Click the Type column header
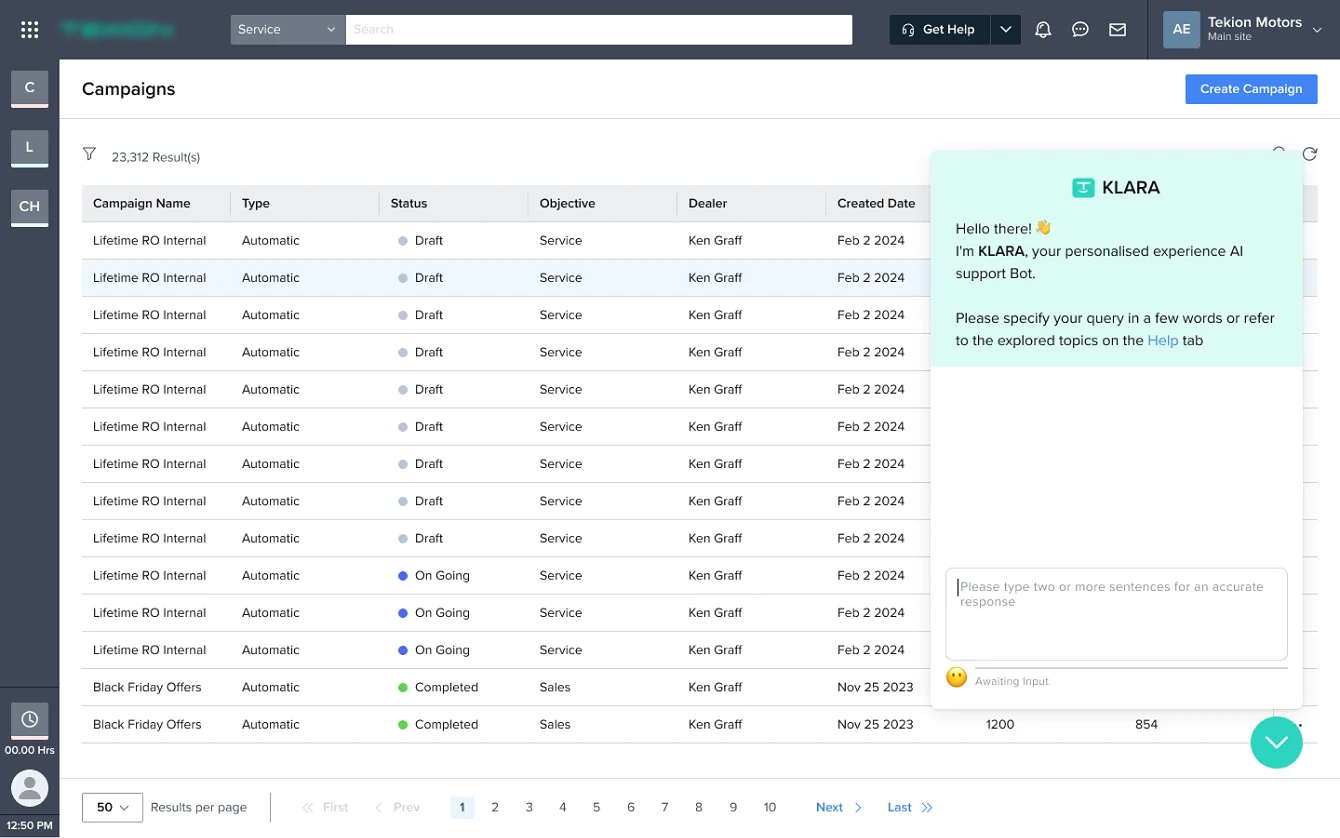Image resolution: width=1340 pixels, height=838 pixels. 256,203
